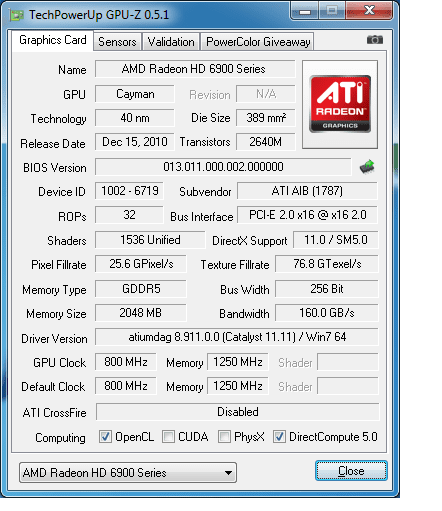The image size is (442, 511).
Task: Click the ATI CrossFire label
Action: click(54, 413)
